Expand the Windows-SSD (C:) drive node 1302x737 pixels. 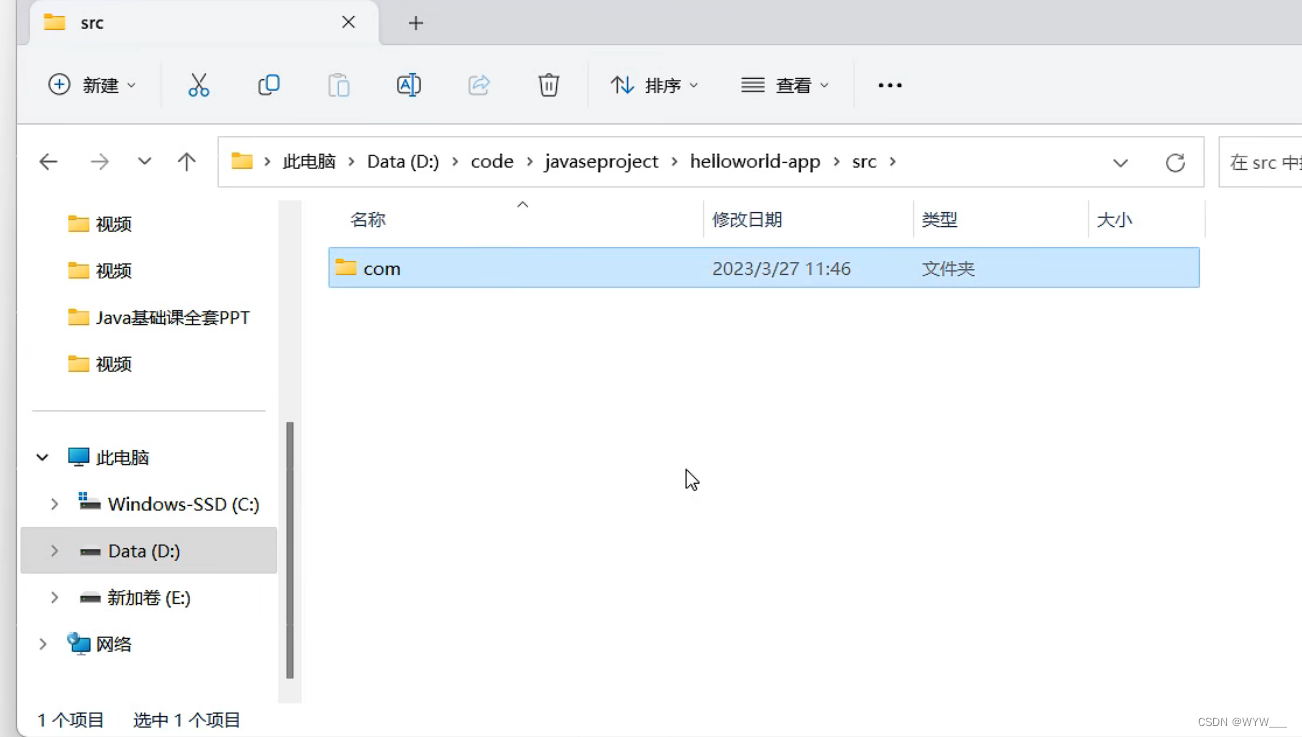(x=54, y=504)
